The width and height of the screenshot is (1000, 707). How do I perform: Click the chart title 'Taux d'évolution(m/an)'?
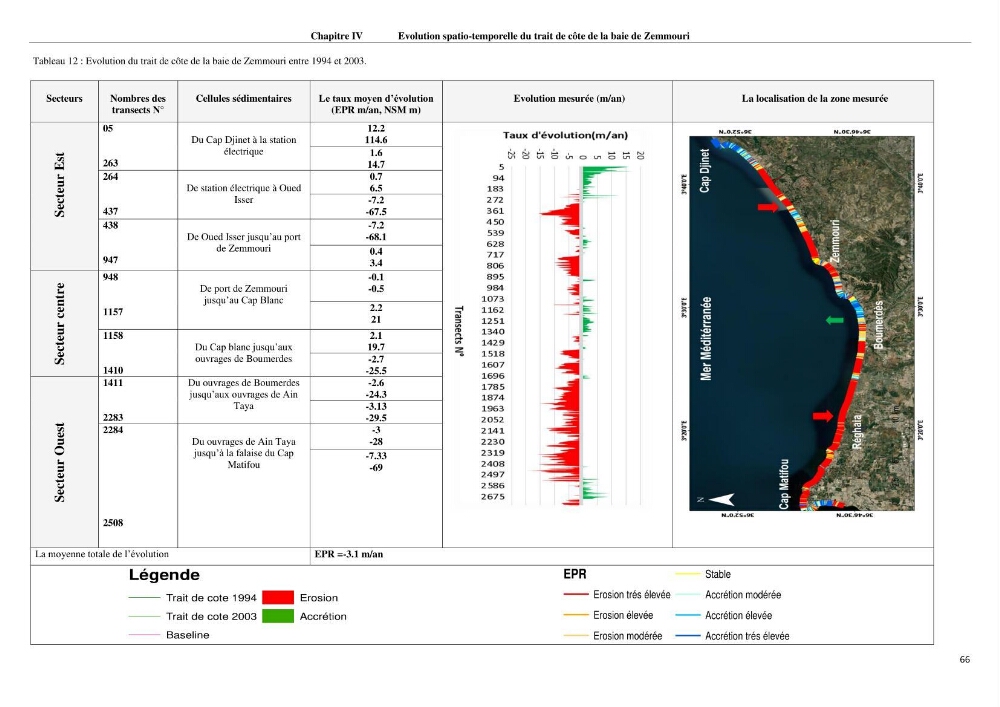point(565,135)
